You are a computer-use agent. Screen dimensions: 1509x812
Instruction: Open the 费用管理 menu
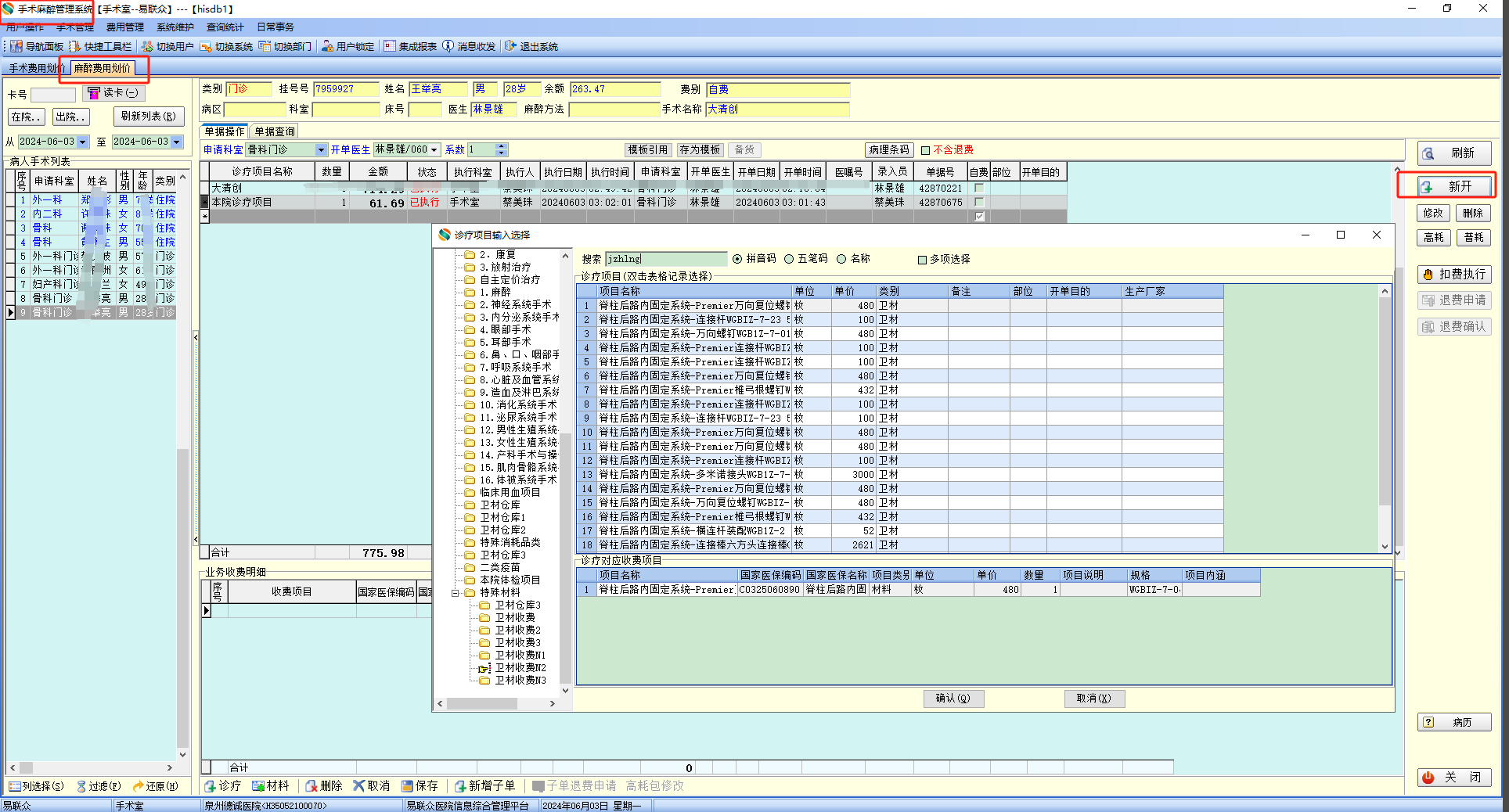(125, 27)
